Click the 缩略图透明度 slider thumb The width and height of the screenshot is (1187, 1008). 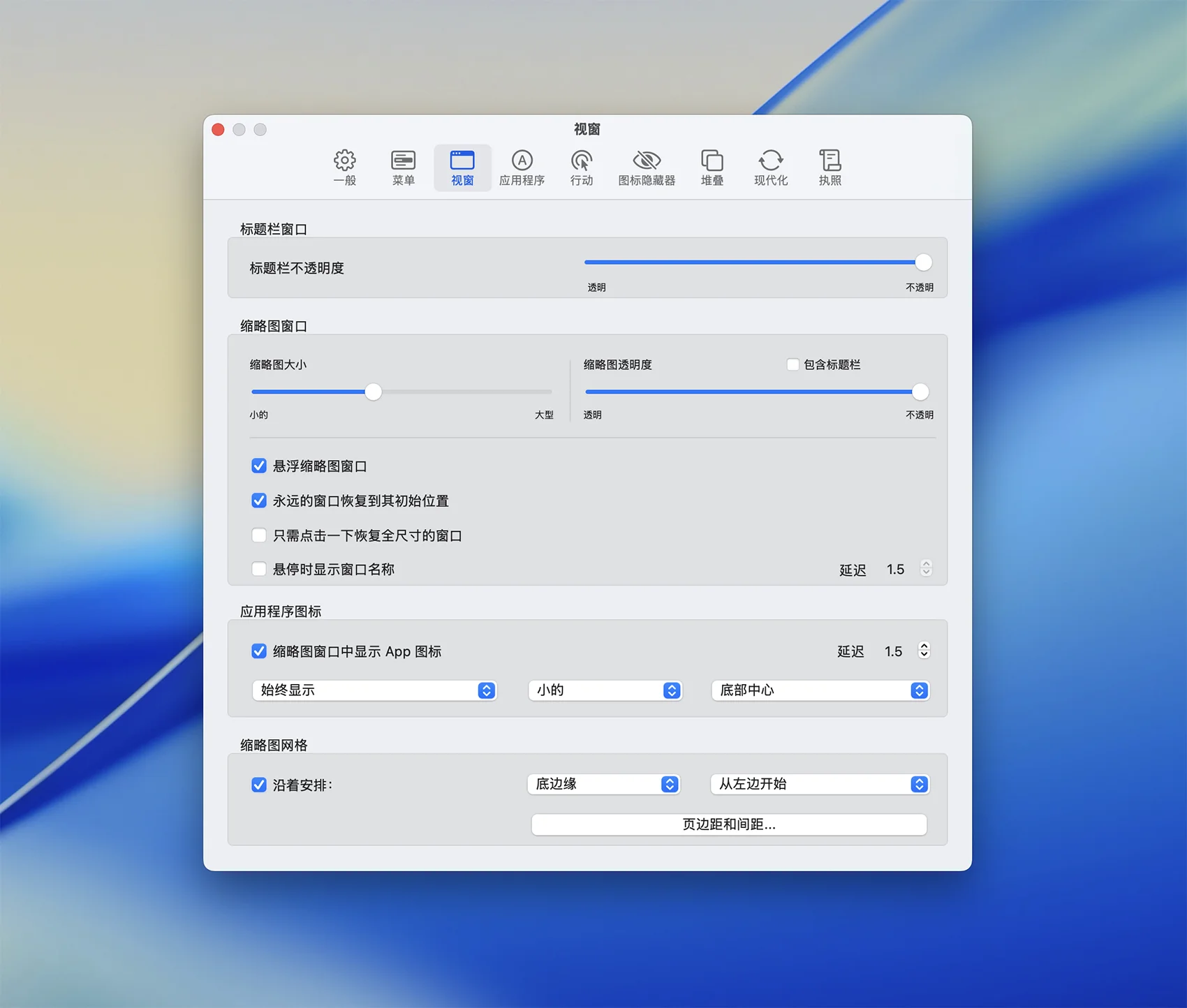coord(920,392)
